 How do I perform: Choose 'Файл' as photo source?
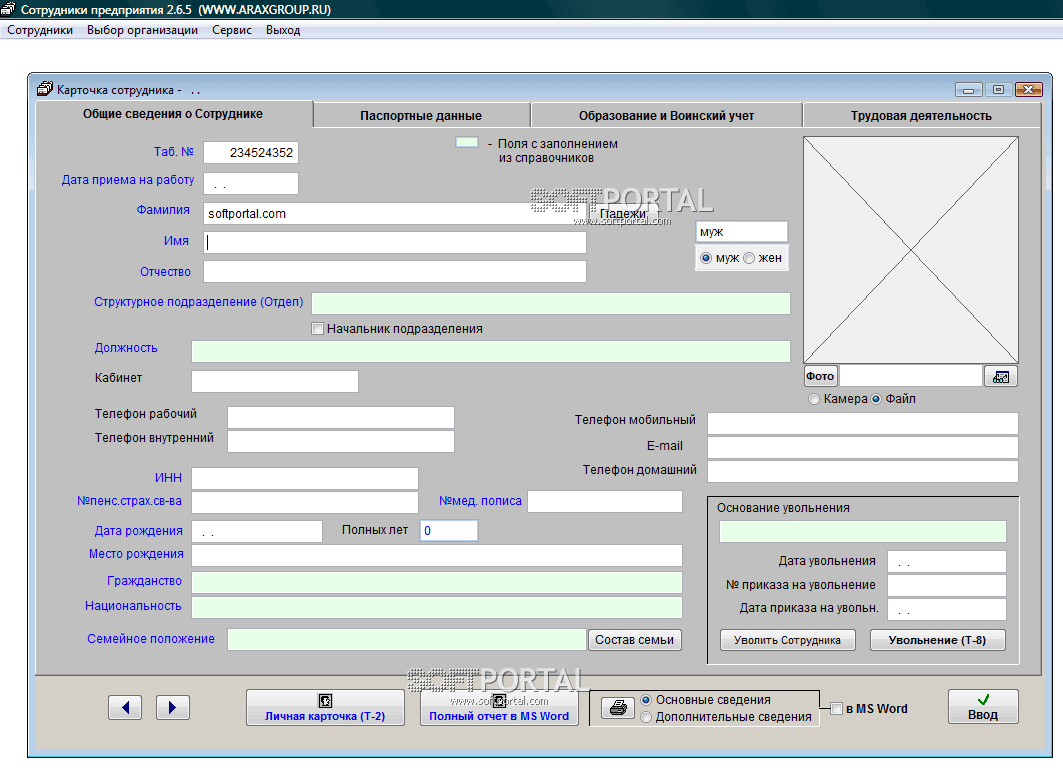point(876,399)
